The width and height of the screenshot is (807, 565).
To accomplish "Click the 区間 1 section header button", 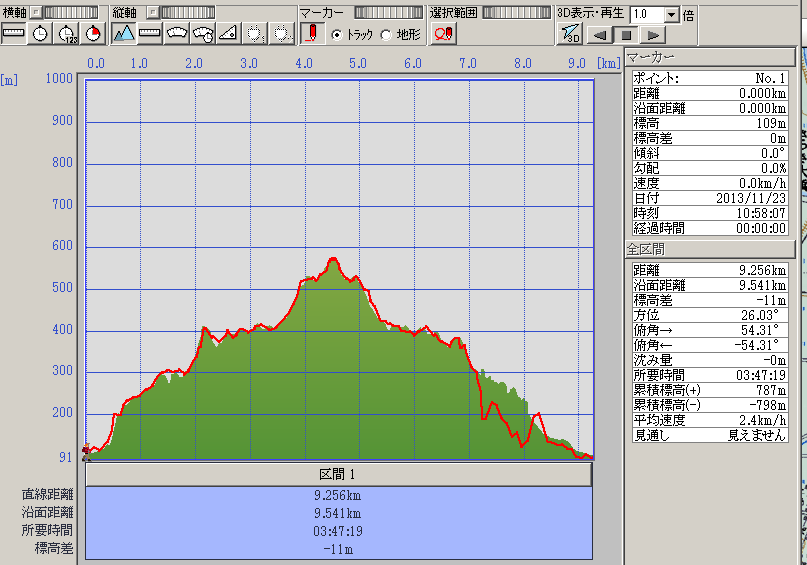I will (x=338, y=474).
